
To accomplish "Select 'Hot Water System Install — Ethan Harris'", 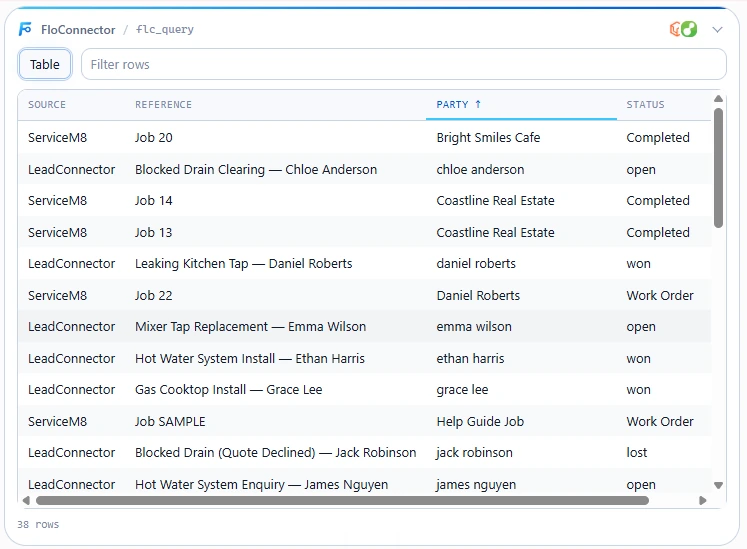I will pos(250,358).
